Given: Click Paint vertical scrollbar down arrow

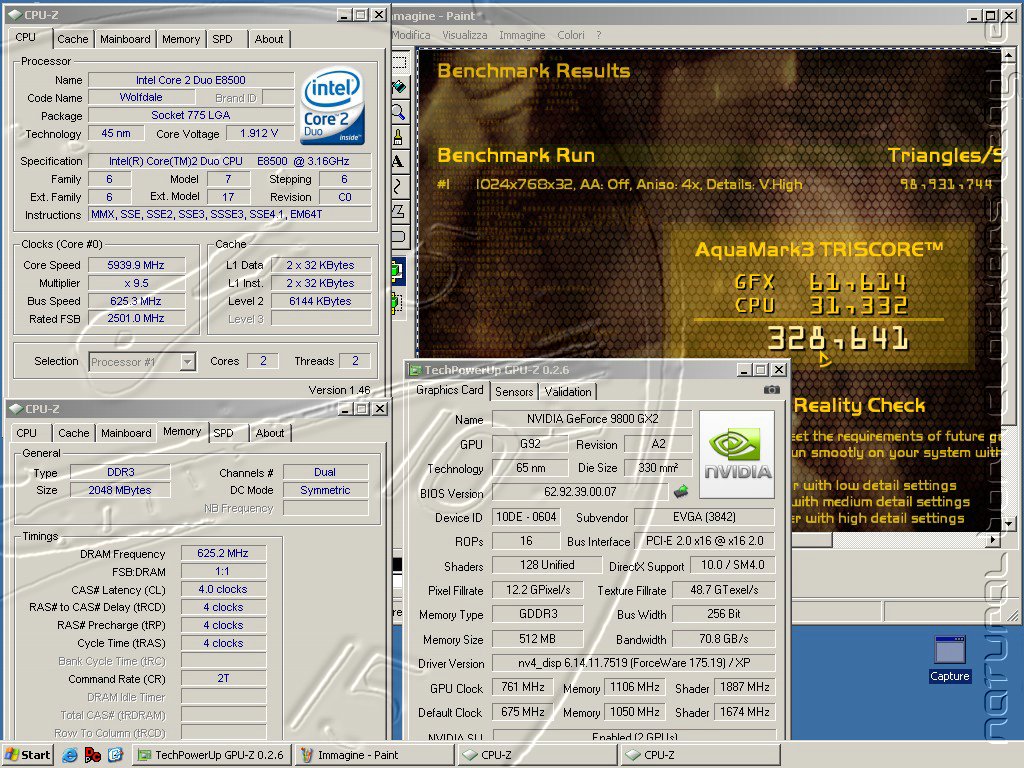Looking at the screenshot, I should 1008,524.
